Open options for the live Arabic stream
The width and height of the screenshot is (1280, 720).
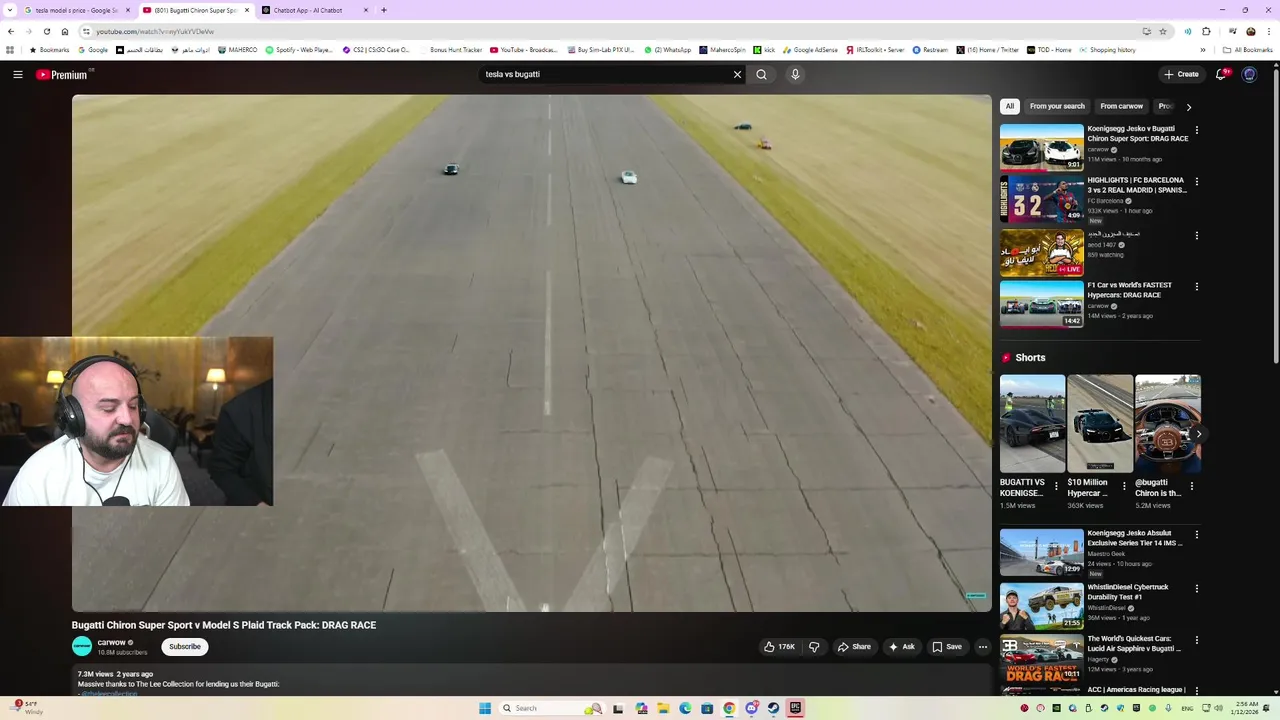tap(1196, 236)
